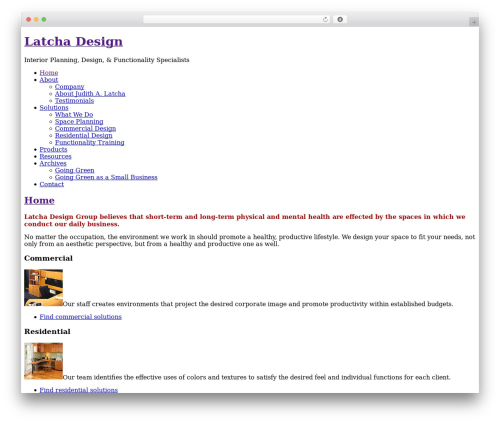Click the download icon beside the address bar

coord(340,20)
